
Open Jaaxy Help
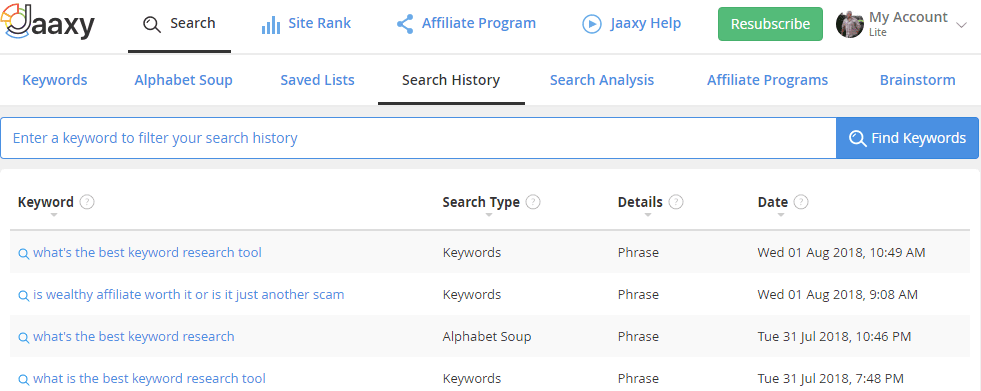[x=631, y=24]
